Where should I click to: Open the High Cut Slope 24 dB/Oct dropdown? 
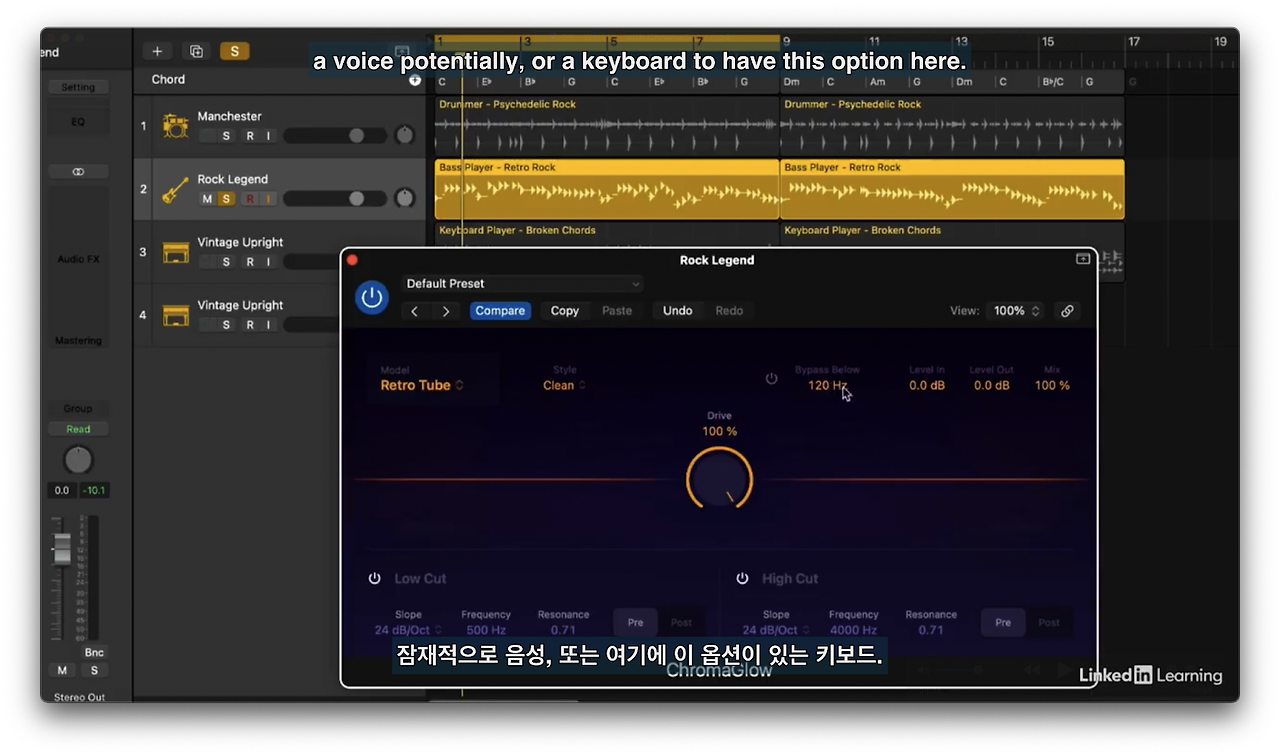[x=776, y=631]
